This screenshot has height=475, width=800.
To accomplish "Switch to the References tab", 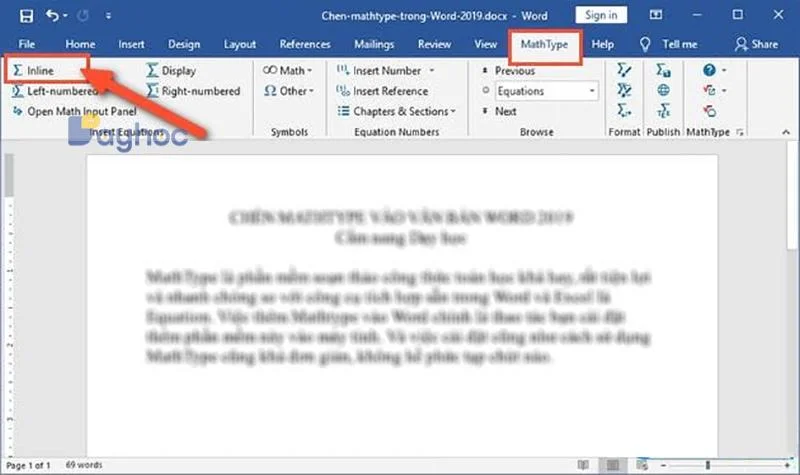I will (305, 44).
